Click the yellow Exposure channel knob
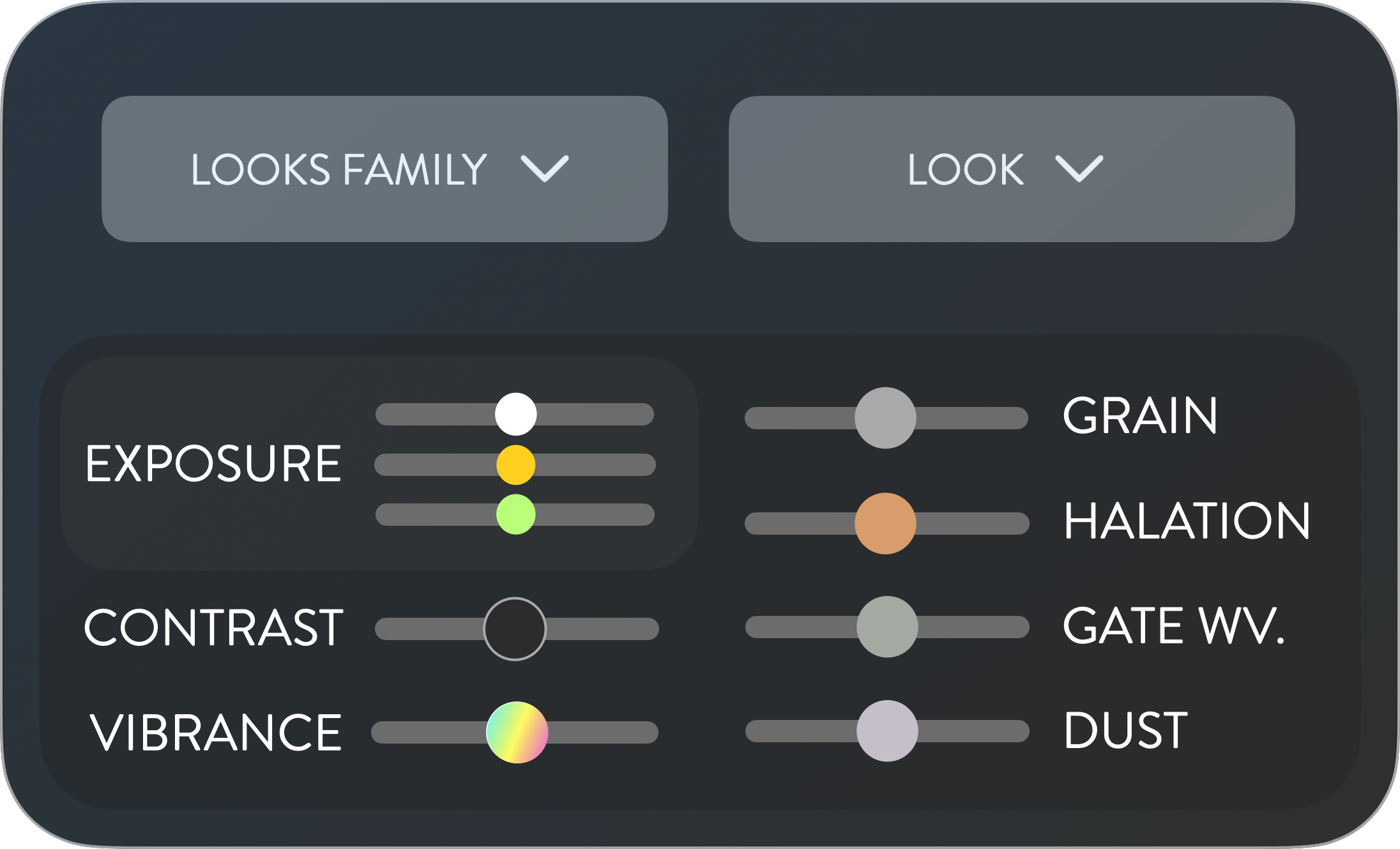 click(517, 464)
